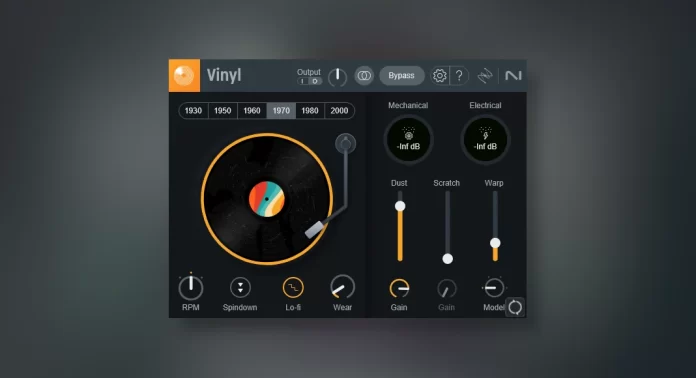
Task: Select the 2000 era tab
Action: tap(339, 110)
